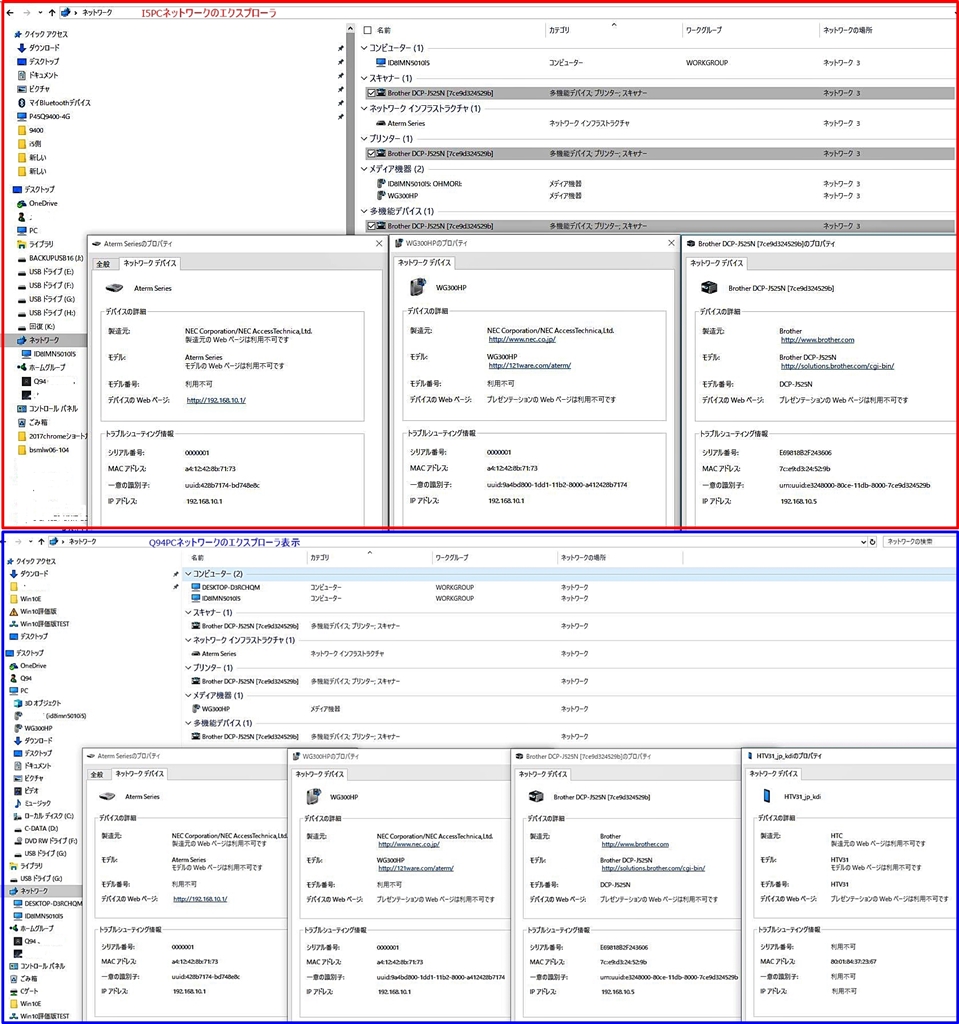Image resolution: width=959 pixels, height=1024 pixels.
Task: Uncheck Brother DCP-J525N under 多機能デバイス in I5PC
Action: point(371,226)
